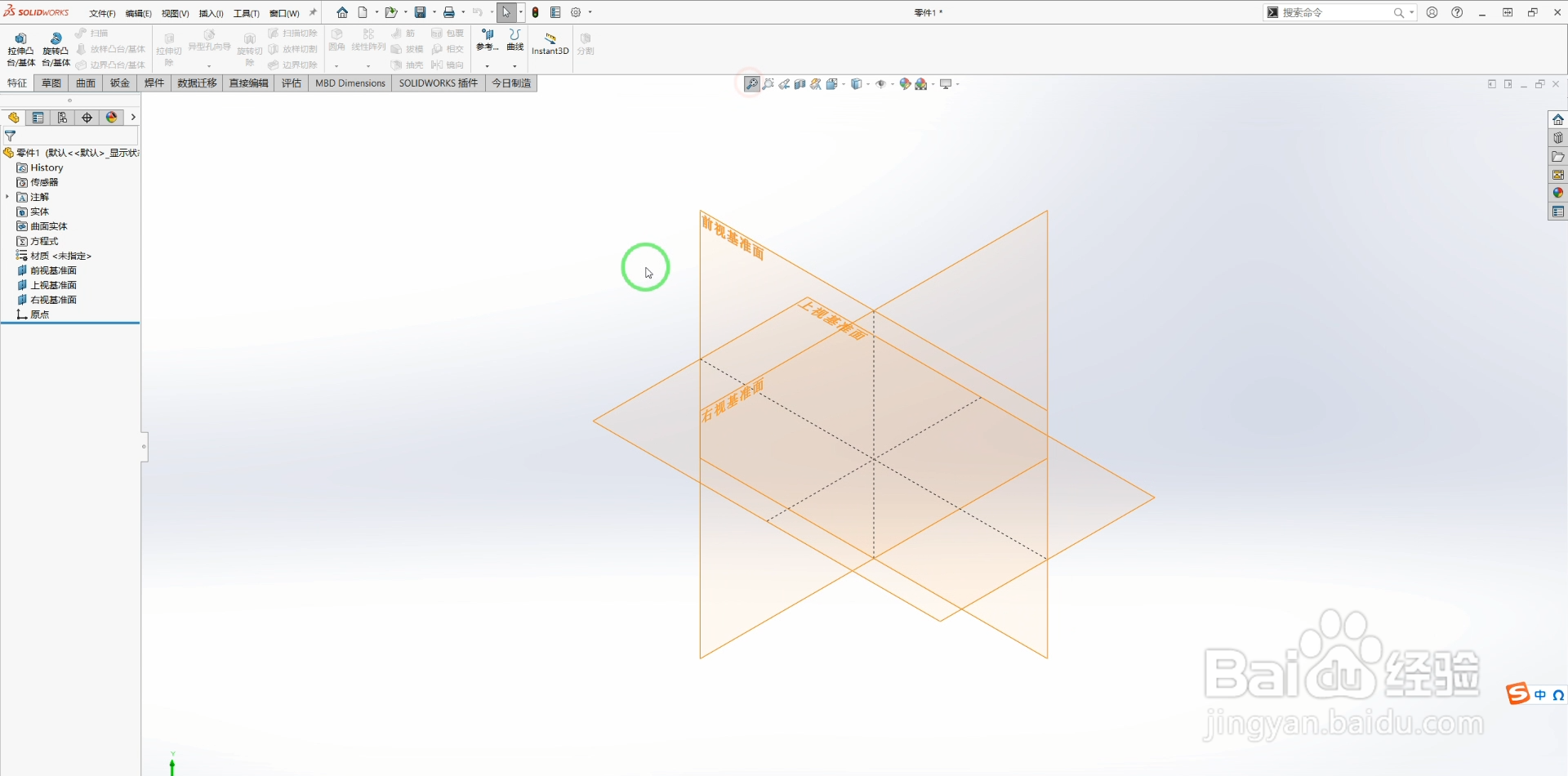Open the 文件(F) menu
This screenshot has width=1568, height=776.
102,13
